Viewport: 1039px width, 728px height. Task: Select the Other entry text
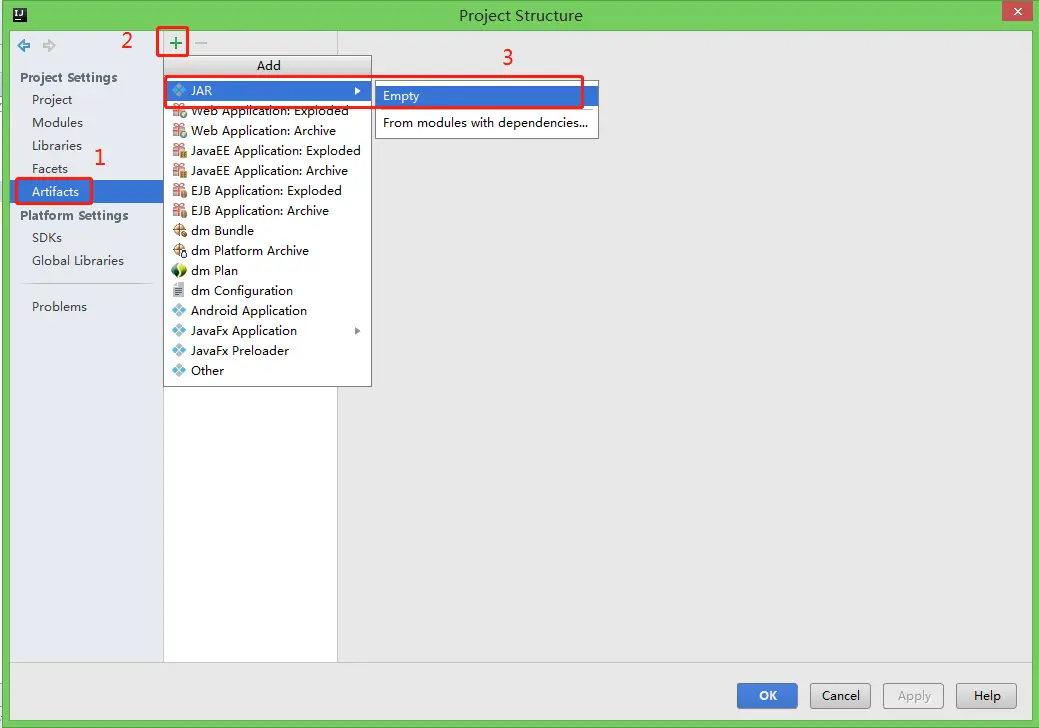coord(207,370)
